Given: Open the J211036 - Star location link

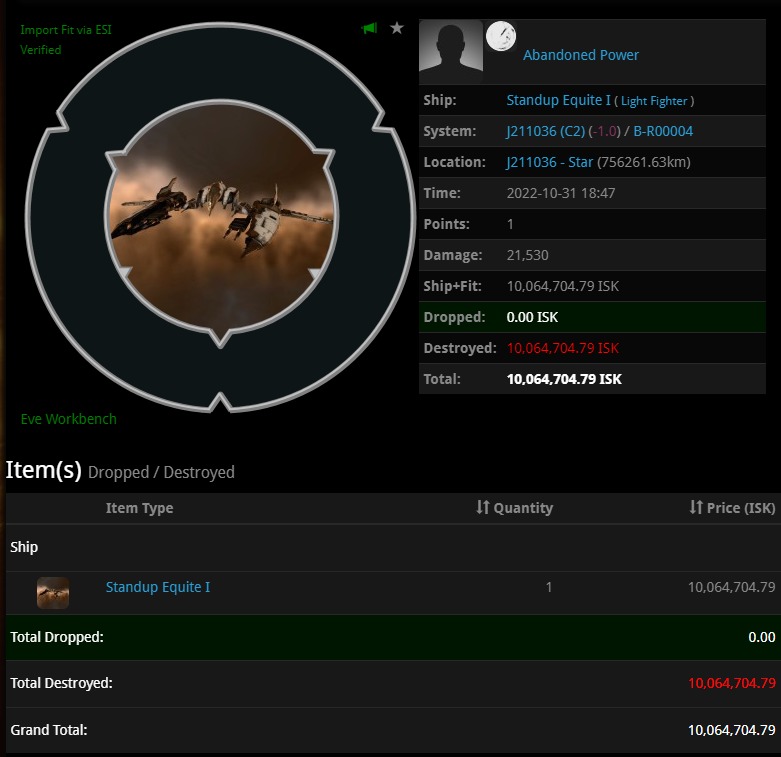Looking at the screenshot, I should tap(549, 162).
